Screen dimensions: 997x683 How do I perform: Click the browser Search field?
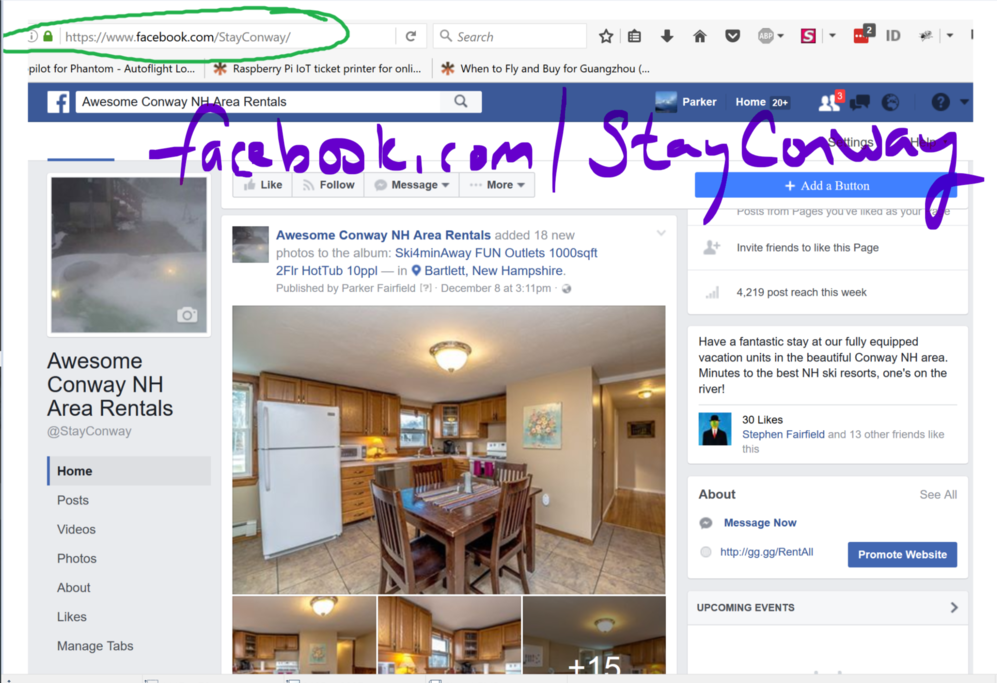510,36
